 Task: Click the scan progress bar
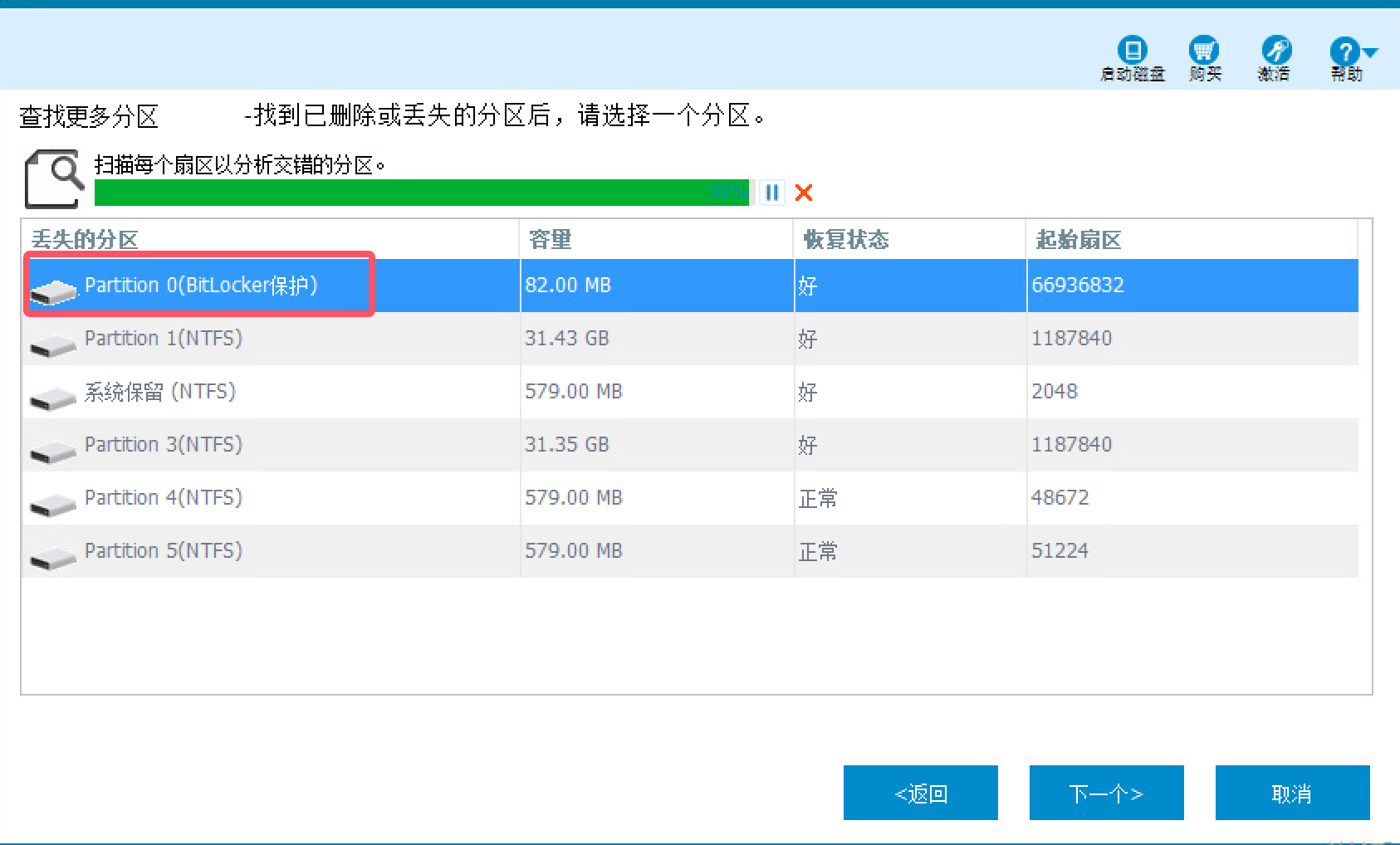(421, 193)
